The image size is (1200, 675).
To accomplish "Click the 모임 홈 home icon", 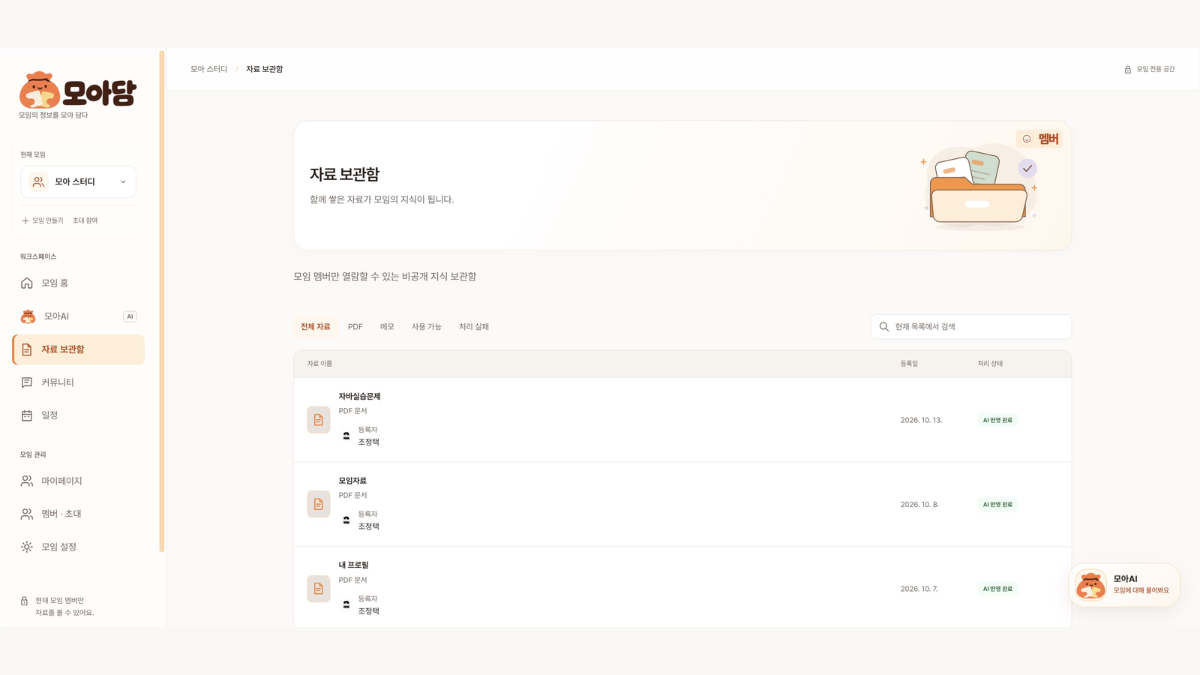I will click(x=27, y=283).
